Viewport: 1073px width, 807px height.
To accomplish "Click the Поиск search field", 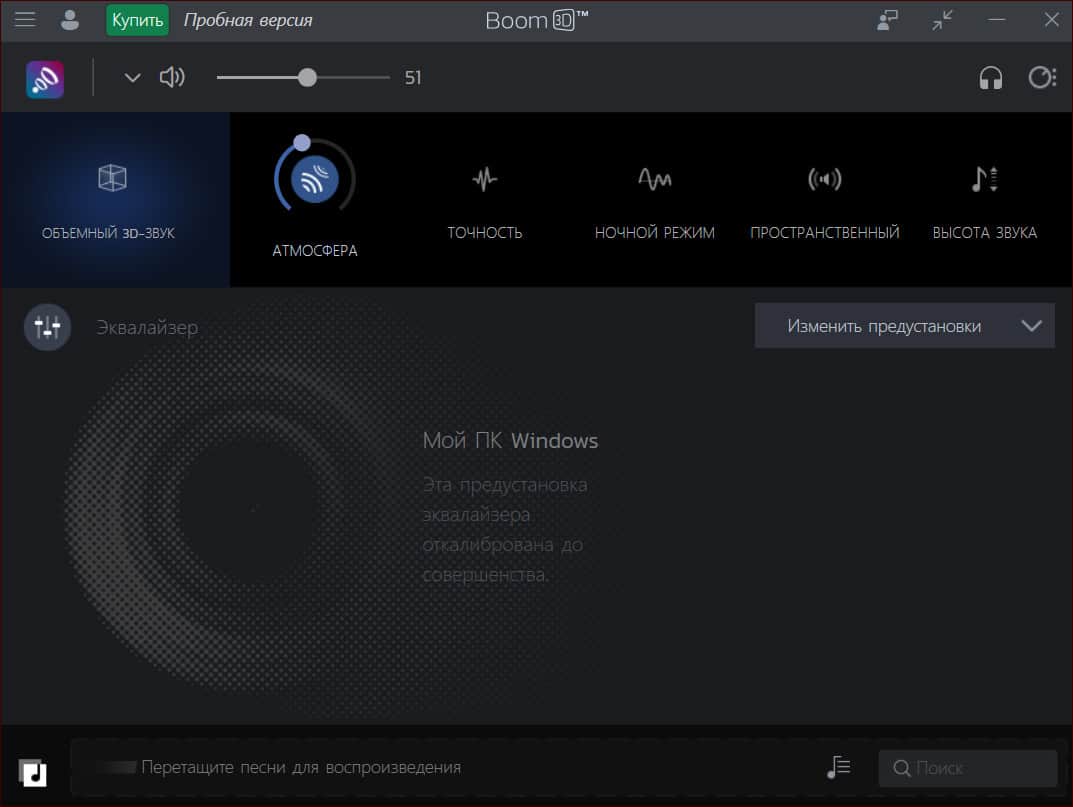I will pos(968,768).
